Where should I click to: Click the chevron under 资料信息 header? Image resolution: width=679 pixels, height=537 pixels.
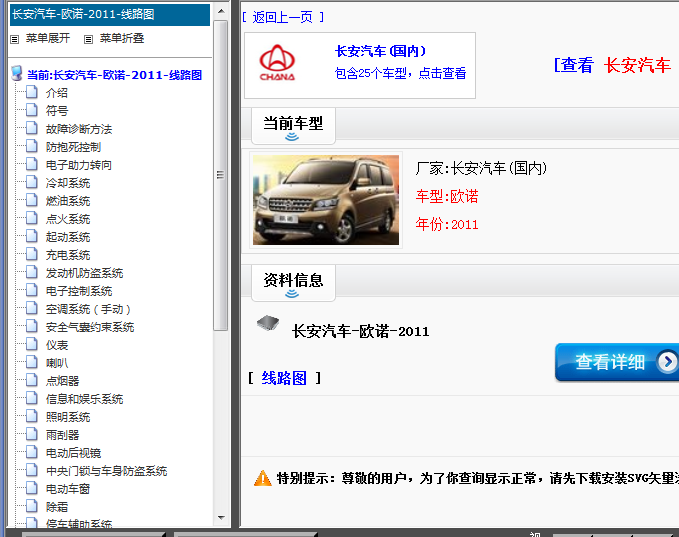292,294
